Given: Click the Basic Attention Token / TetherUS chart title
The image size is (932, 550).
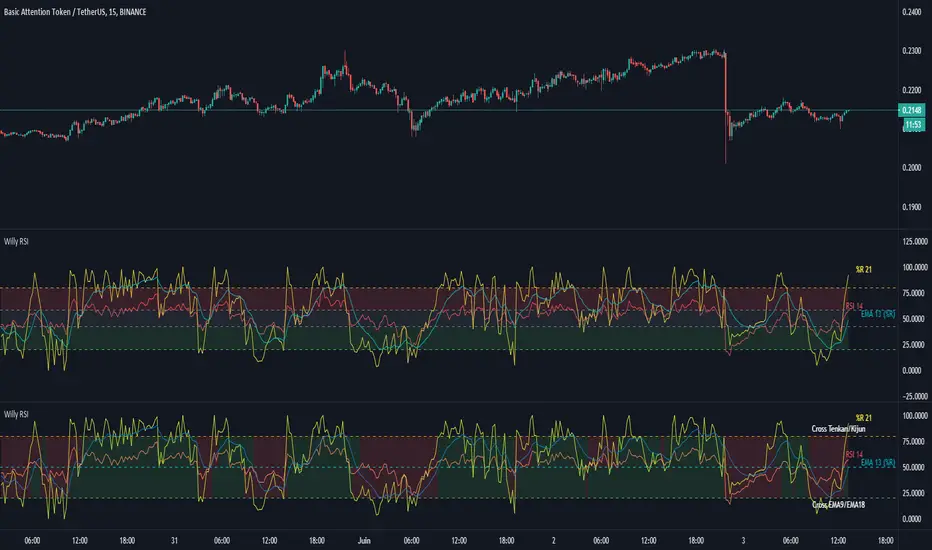Looking at the screenshot, I should (x=75, y=12).
